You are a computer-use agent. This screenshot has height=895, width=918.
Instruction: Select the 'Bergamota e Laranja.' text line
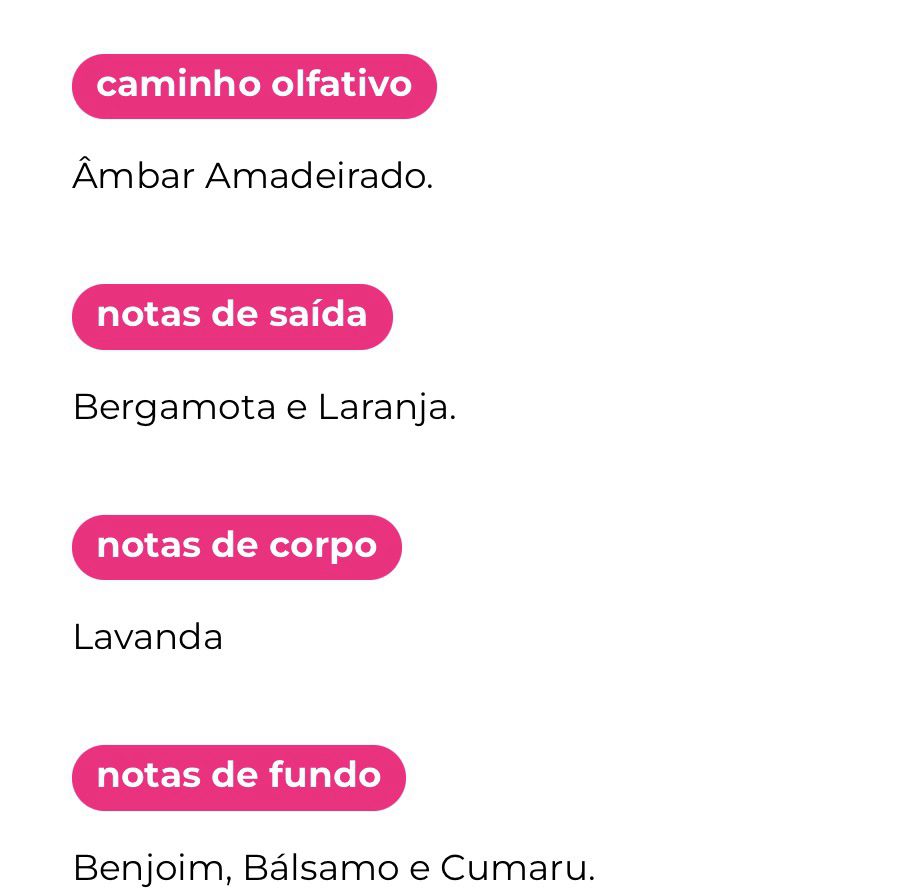click(264, 408)
